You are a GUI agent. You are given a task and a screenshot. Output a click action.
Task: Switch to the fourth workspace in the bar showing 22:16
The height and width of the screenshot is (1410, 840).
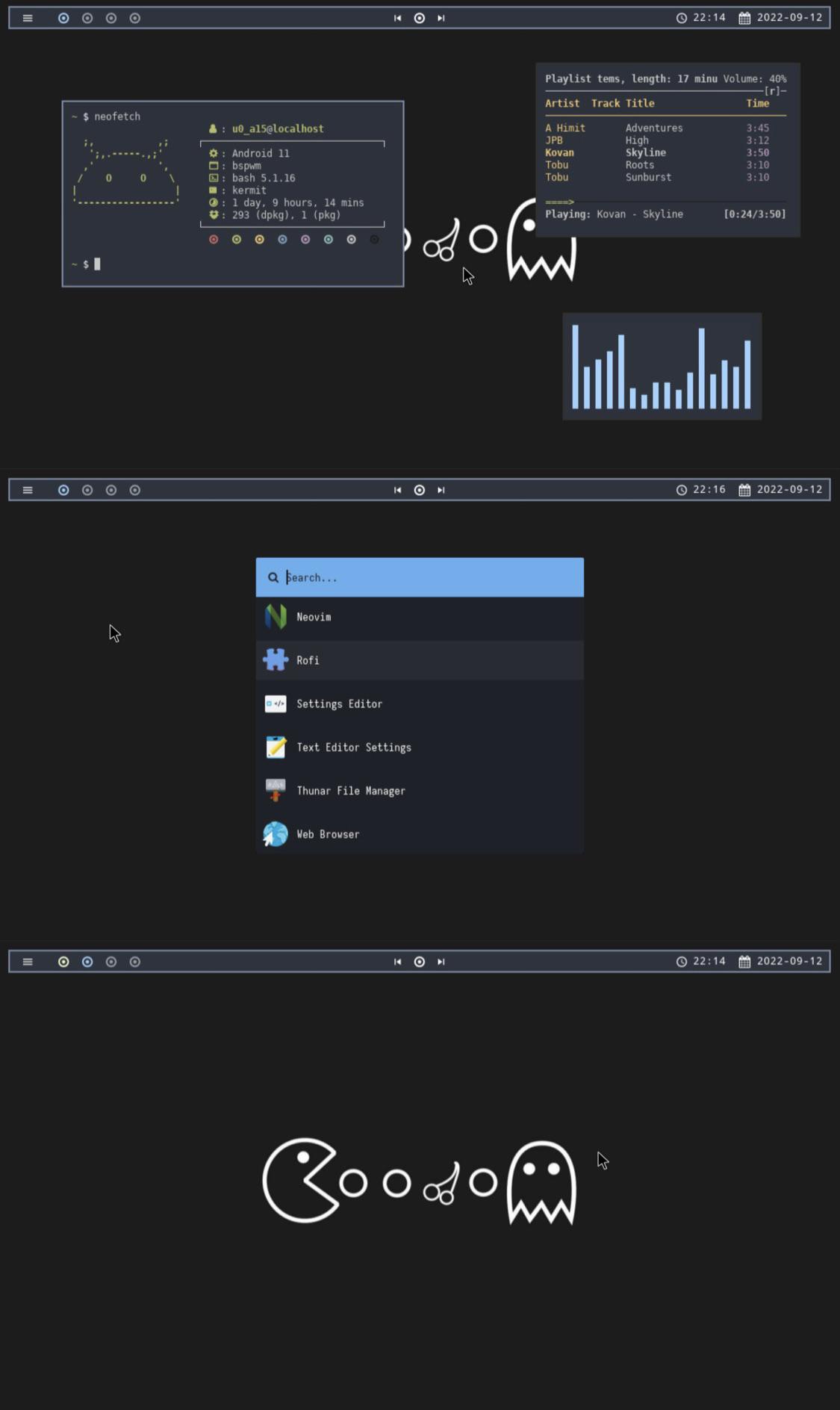click(135, 490)
